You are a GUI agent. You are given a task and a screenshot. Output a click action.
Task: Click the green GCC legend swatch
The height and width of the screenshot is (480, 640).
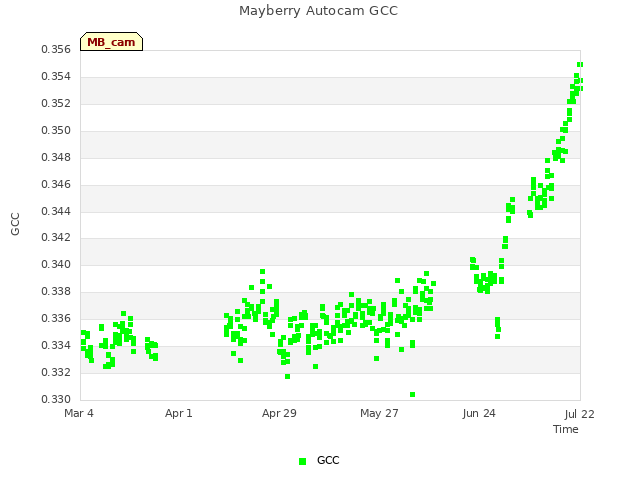point(302,461)
